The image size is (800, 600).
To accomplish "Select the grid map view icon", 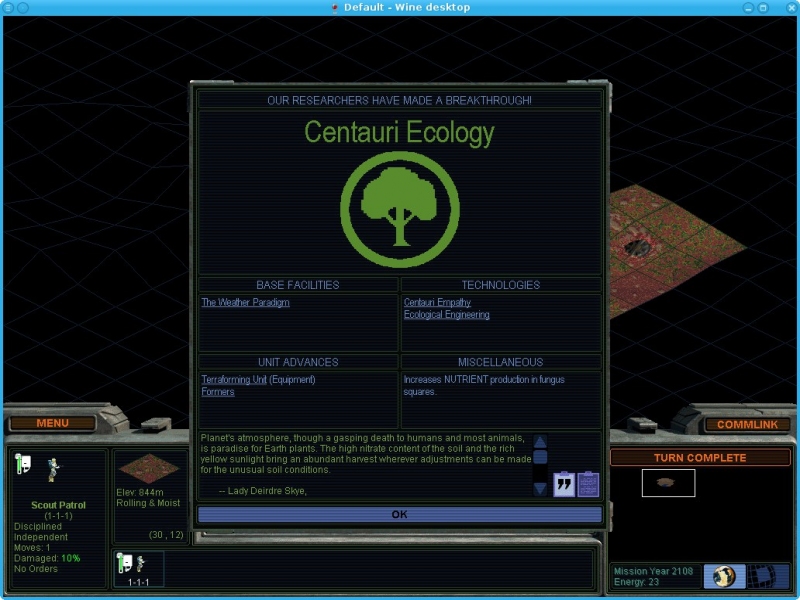I will point(763,576).
